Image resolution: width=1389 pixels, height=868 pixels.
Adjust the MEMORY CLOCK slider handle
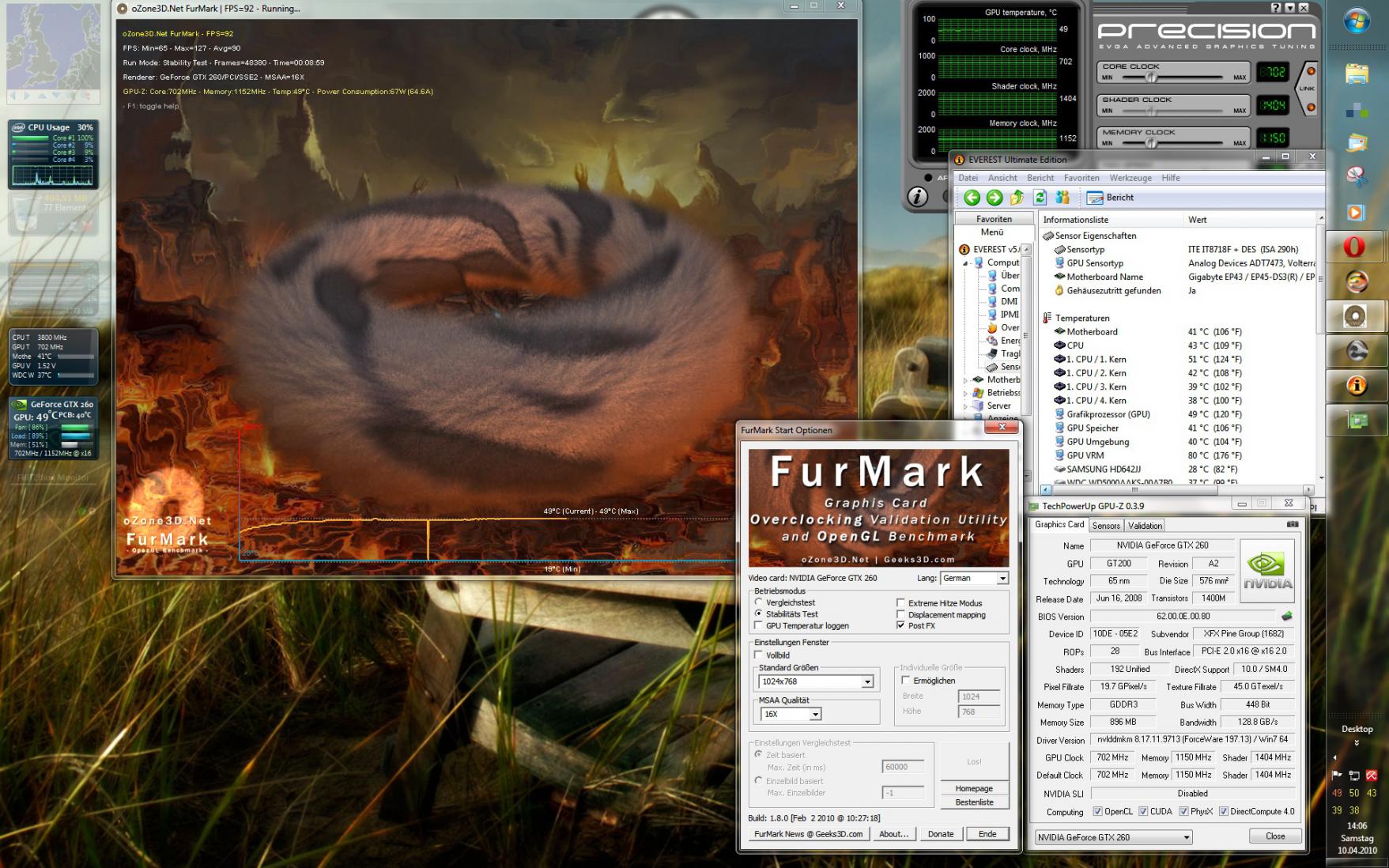1152,142
